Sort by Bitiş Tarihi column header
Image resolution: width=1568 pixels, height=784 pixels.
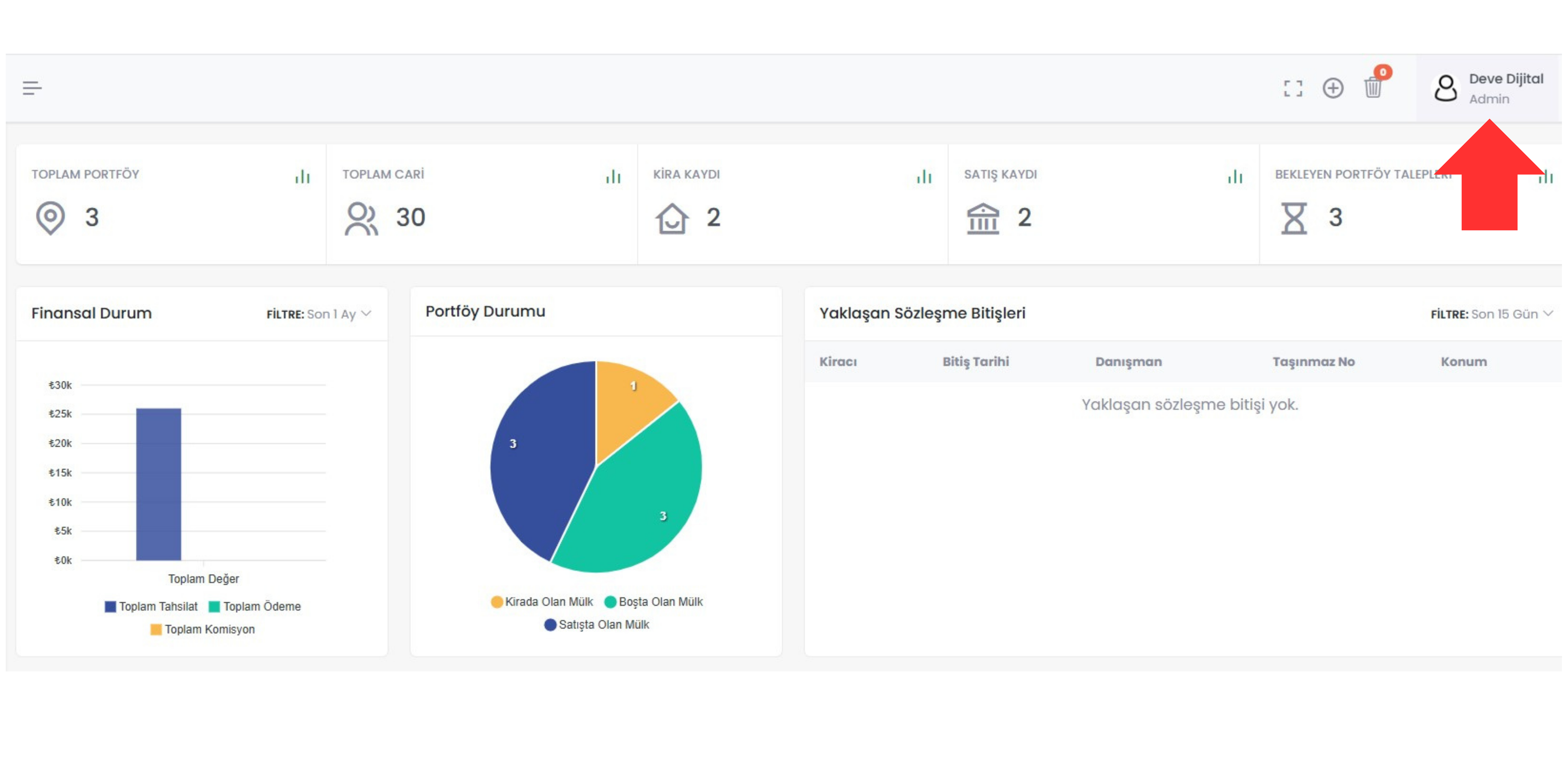click(975, 362)
